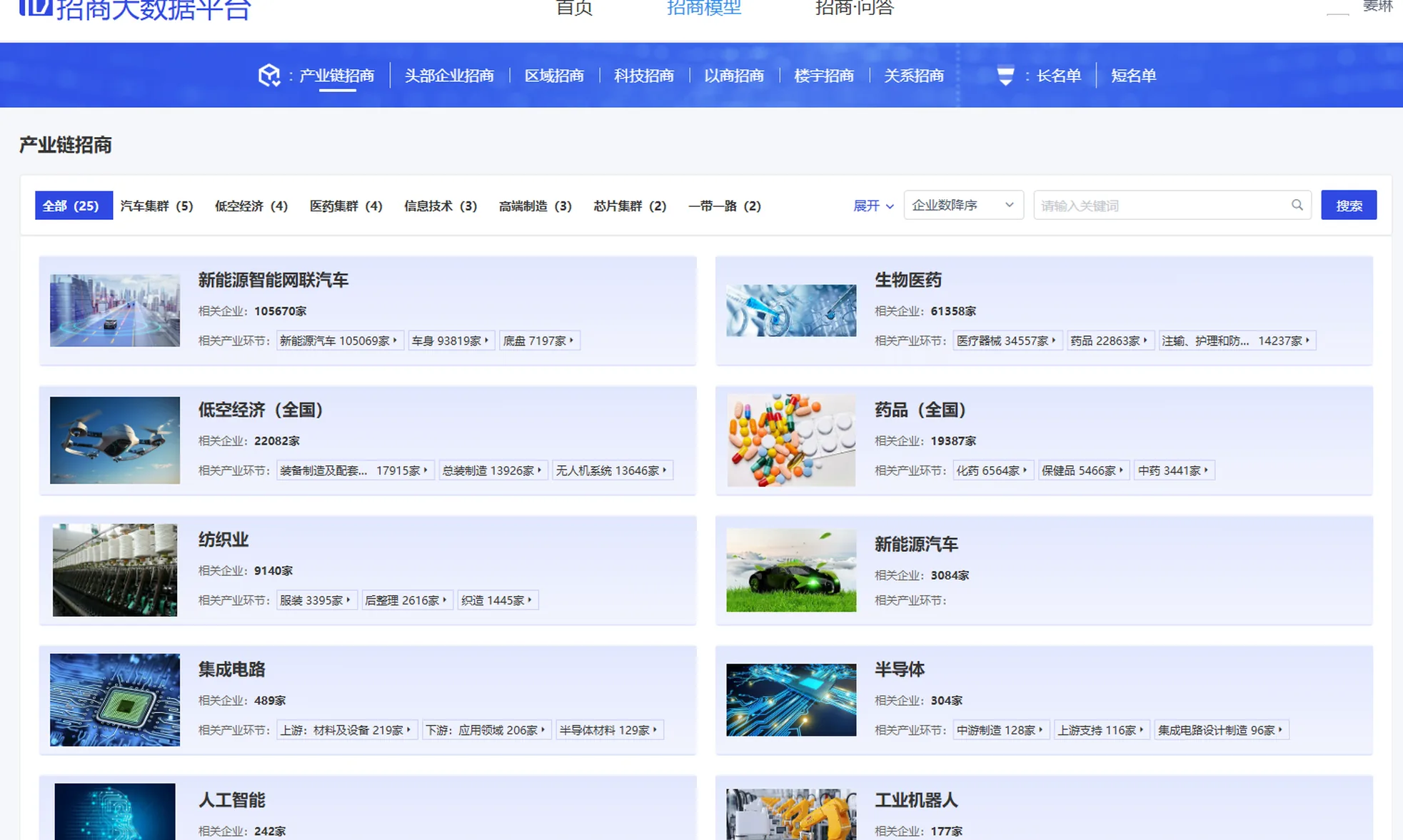Click the search magnifier icon in keyword box

(x=1297, y=205)
